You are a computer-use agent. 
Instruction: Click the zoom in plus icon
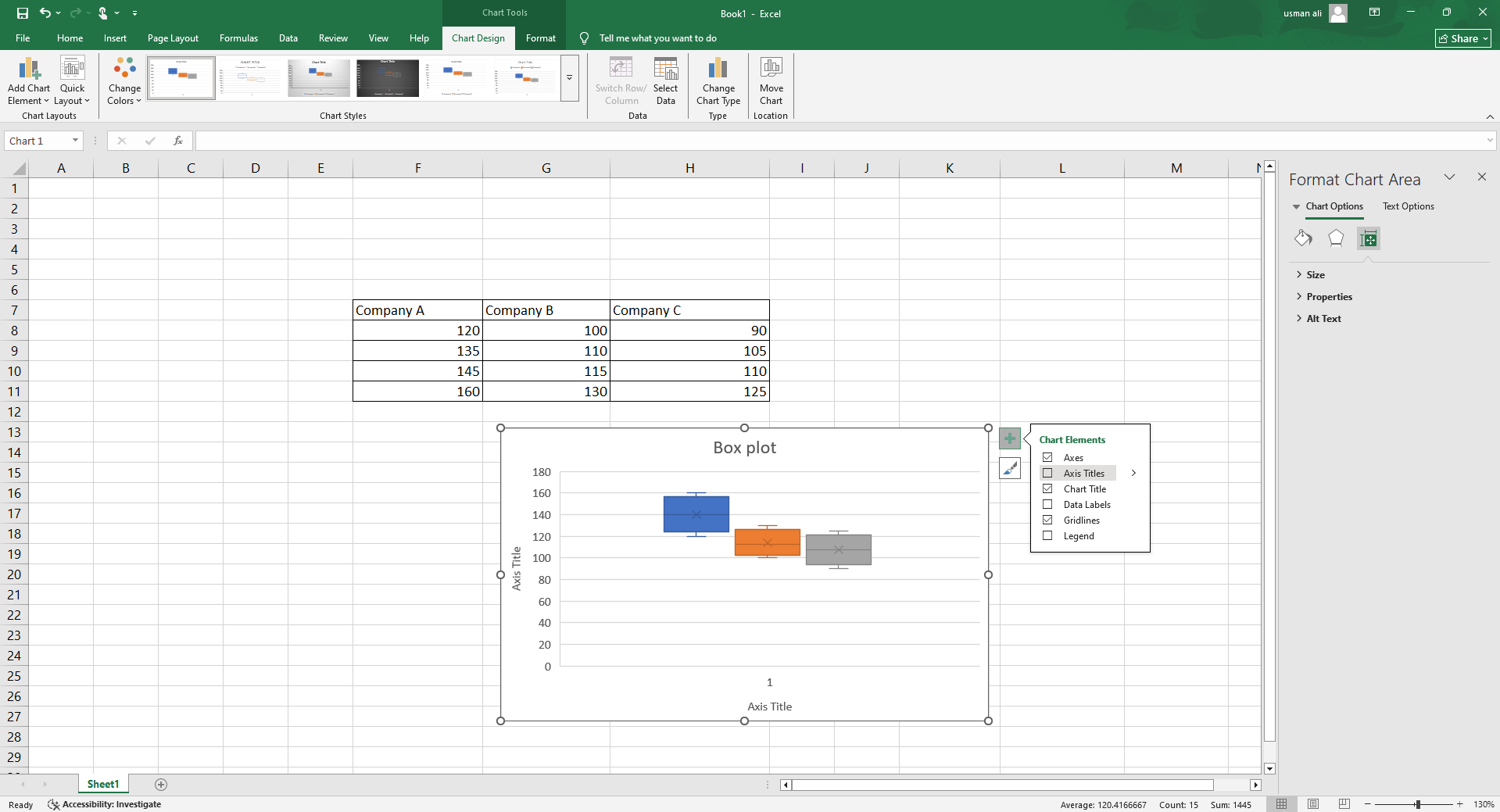click(1459, 804)
